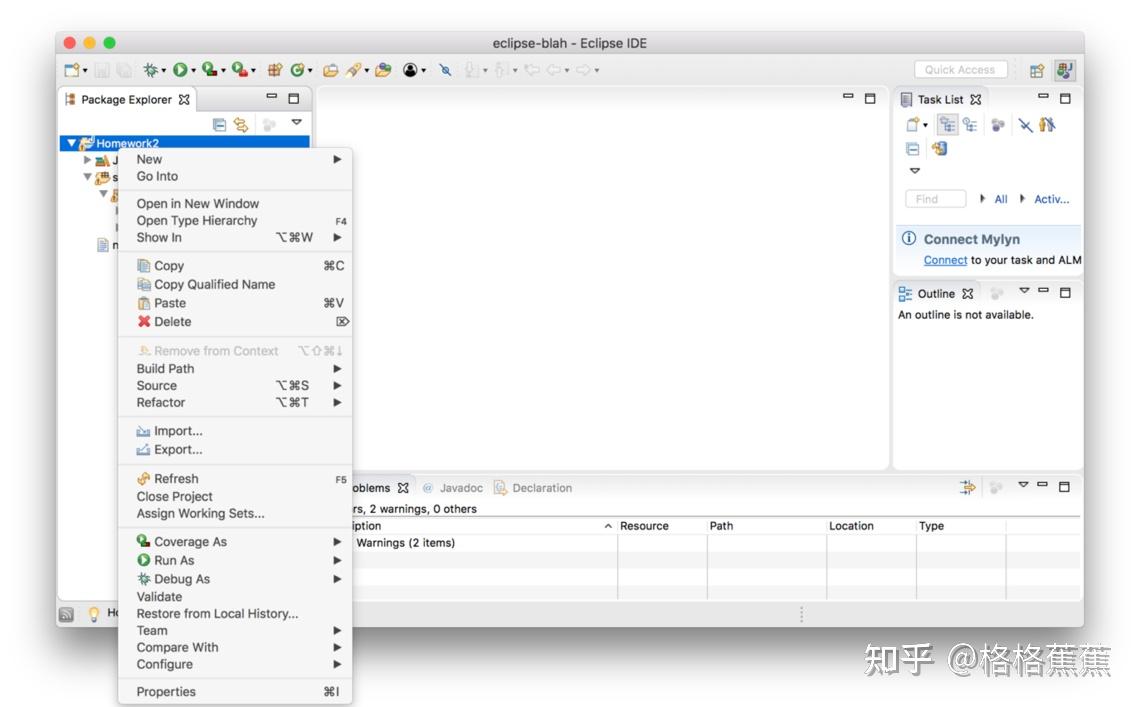Click Collapse All icon in Task List
The image size is (1140, 707).
pyautogui.click(x=912, y=149)
